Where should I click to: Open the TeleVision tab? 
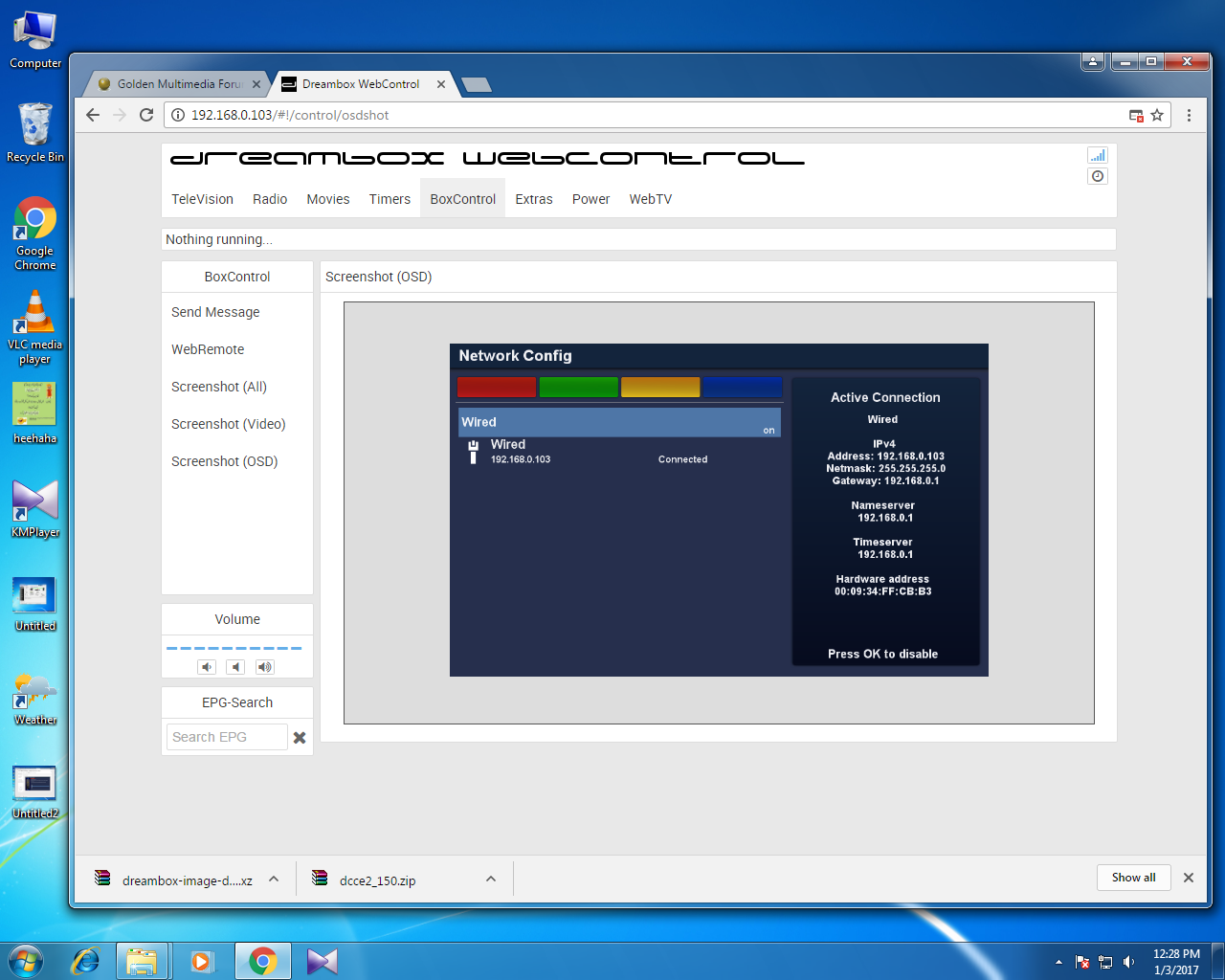[x=202, y=199]
